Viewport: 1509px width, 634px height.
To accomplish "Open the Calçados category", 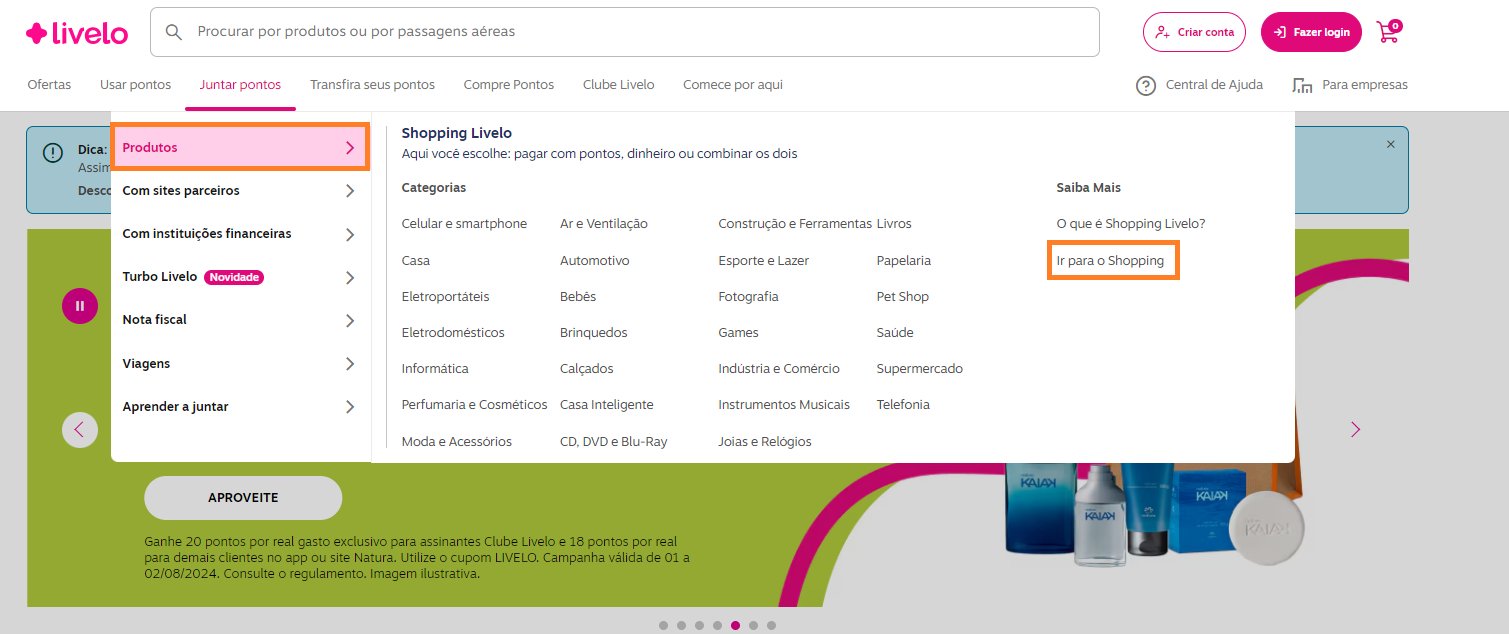I will (x=587, y=369).
